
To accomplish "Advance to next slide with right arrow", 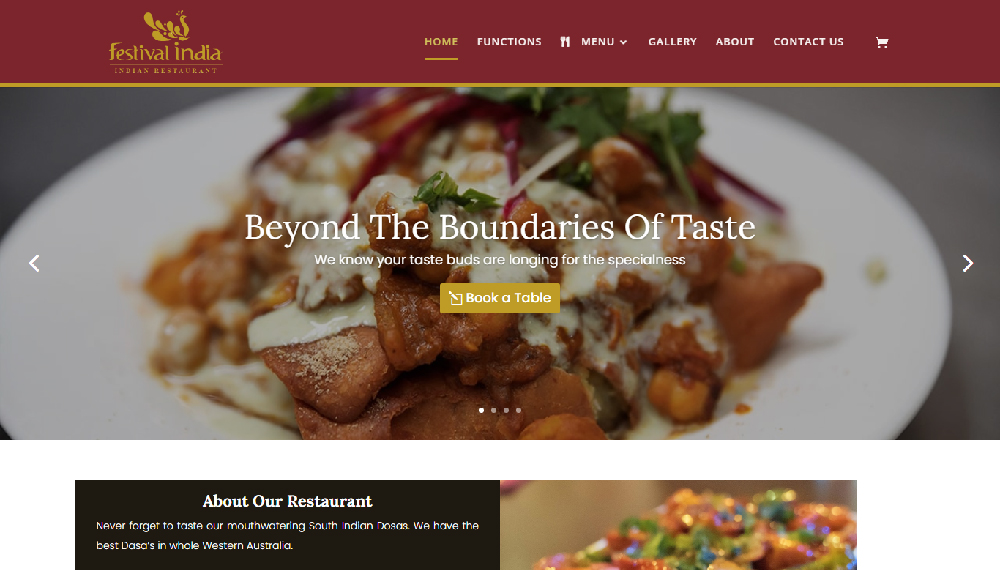I will coord(967,263).
